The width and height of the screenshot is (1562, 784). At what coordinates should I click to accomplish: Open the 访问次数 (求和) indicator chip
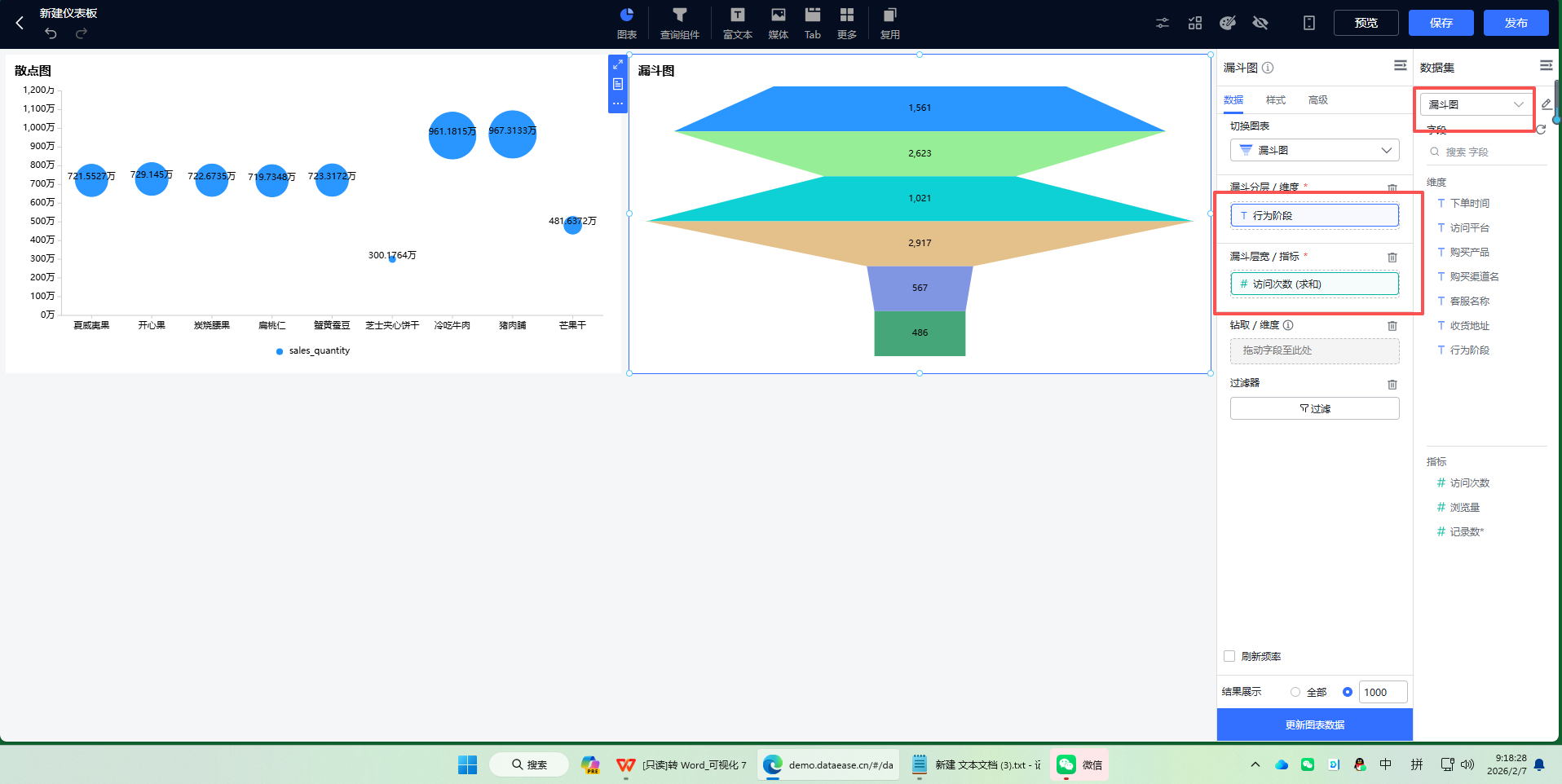click(x=1315, y=284)
